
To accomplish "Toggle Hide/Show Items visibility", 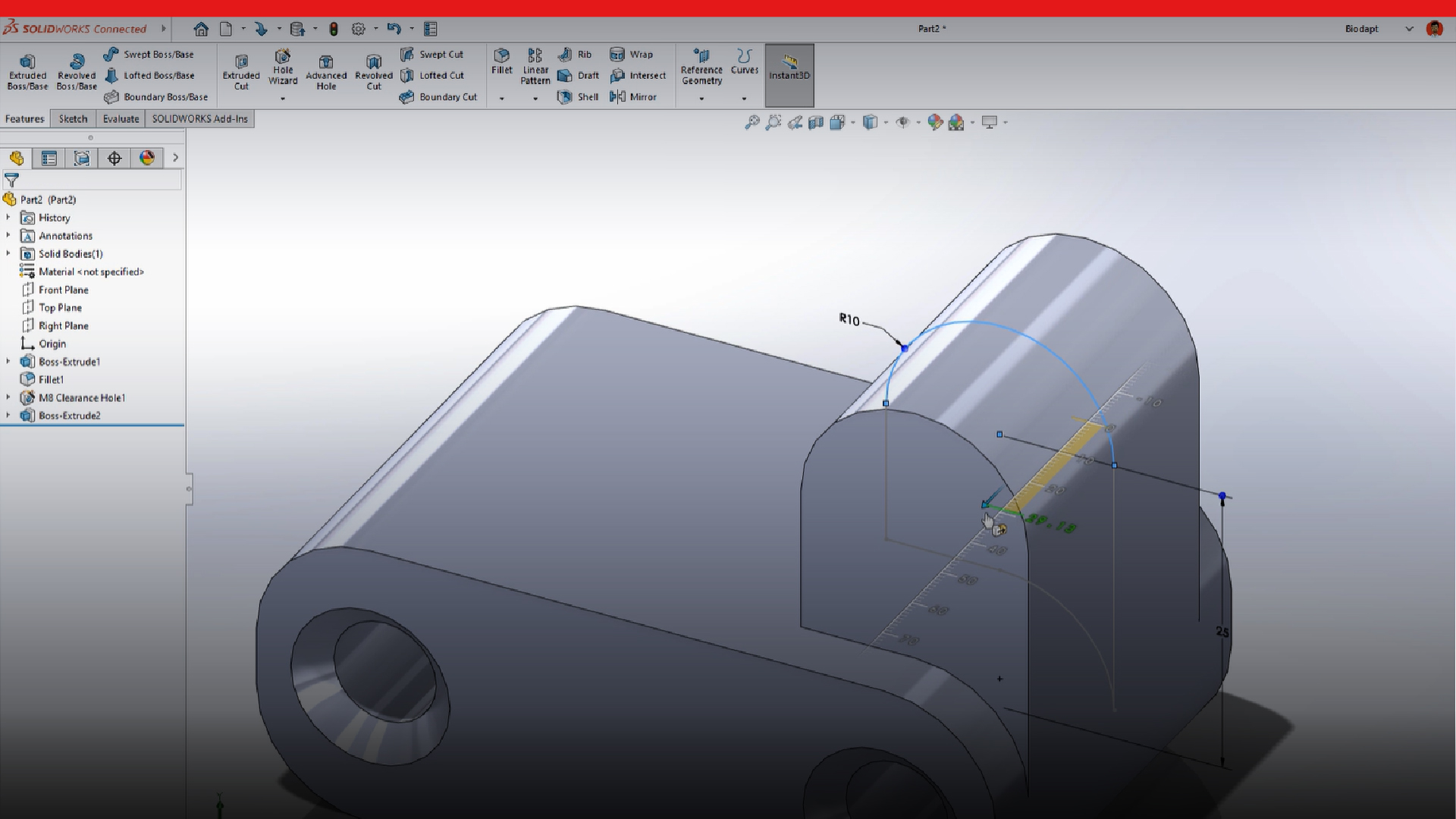I will pyautogui.click(x=902, y=122).
